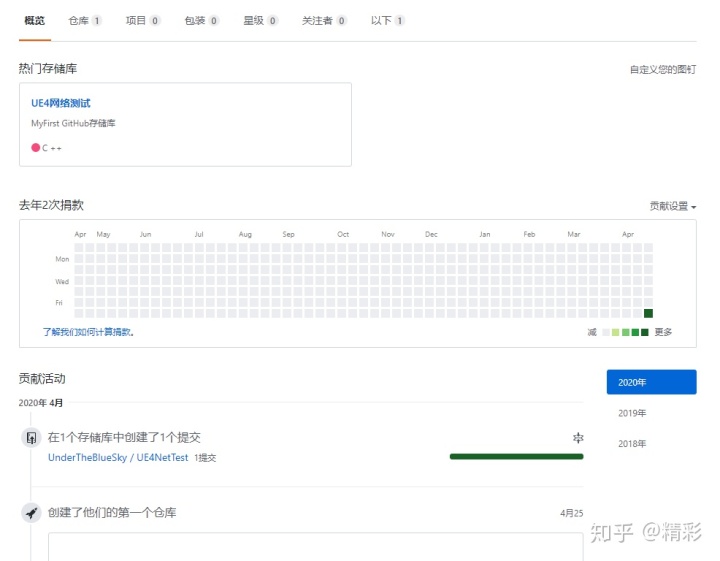Viewport: 720px width, 561px height.
Task: Click the rocket first-repository icon
Action: click(x=31, y=512)
